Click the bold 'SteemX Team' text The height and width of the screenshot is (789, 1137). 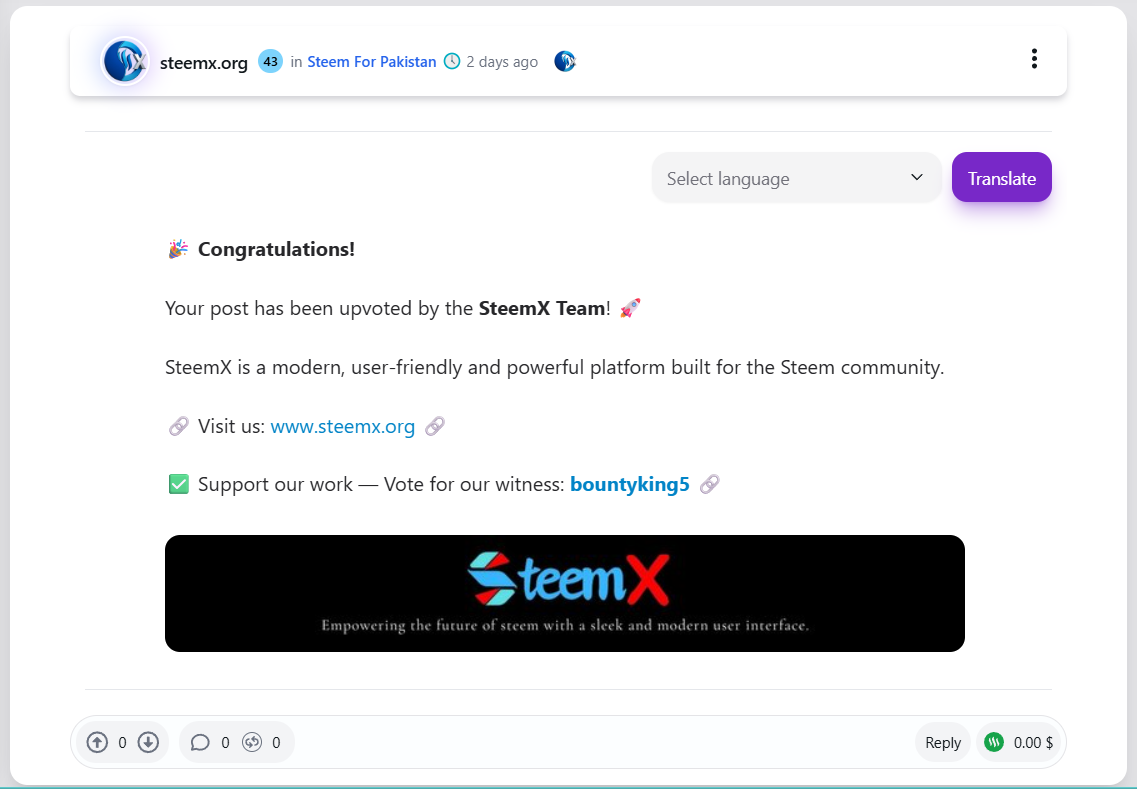coord(542,309)
